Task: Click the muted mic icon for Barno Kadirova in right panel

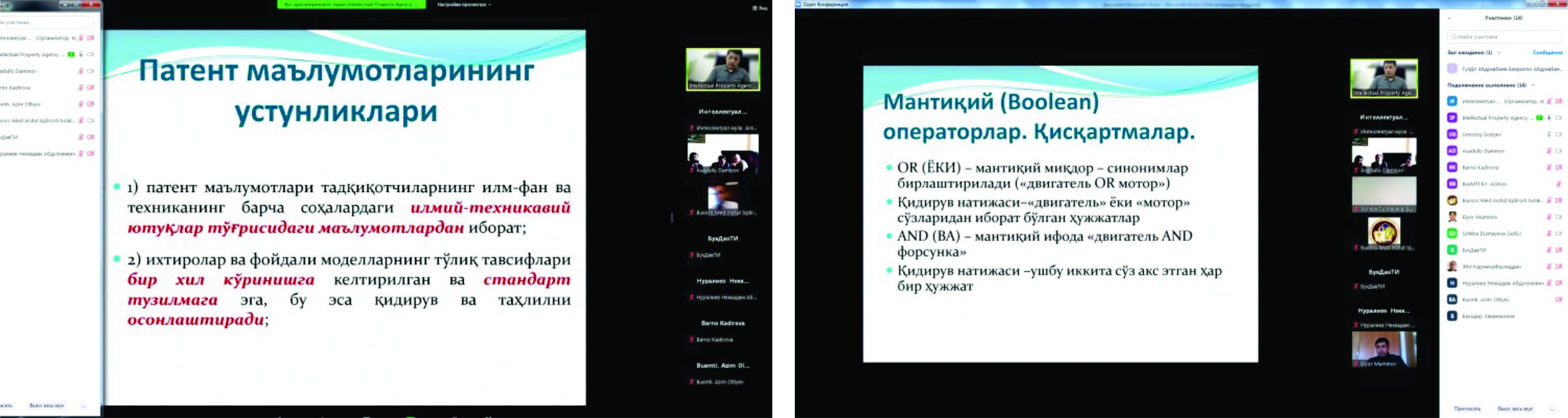Action: [x=1549, y=167]
